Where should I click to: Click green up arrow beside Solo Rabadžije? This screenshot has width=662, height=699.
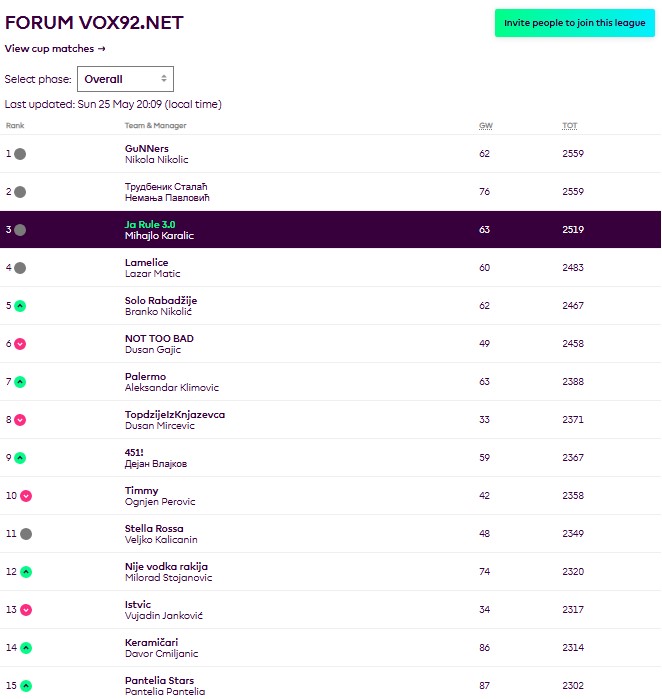coord(20,306)
